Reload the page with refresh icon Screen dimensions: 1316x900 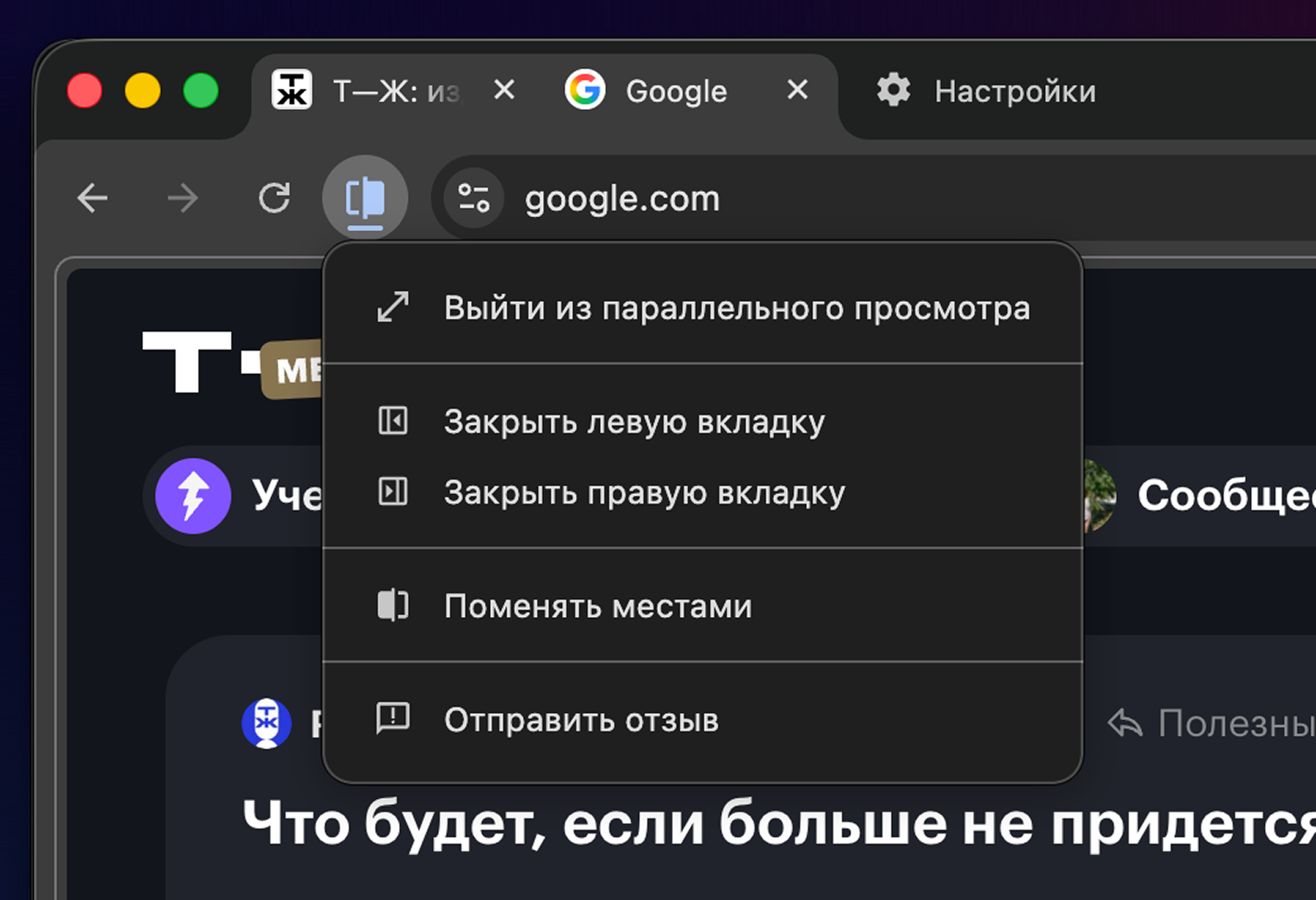coord(274,198)
